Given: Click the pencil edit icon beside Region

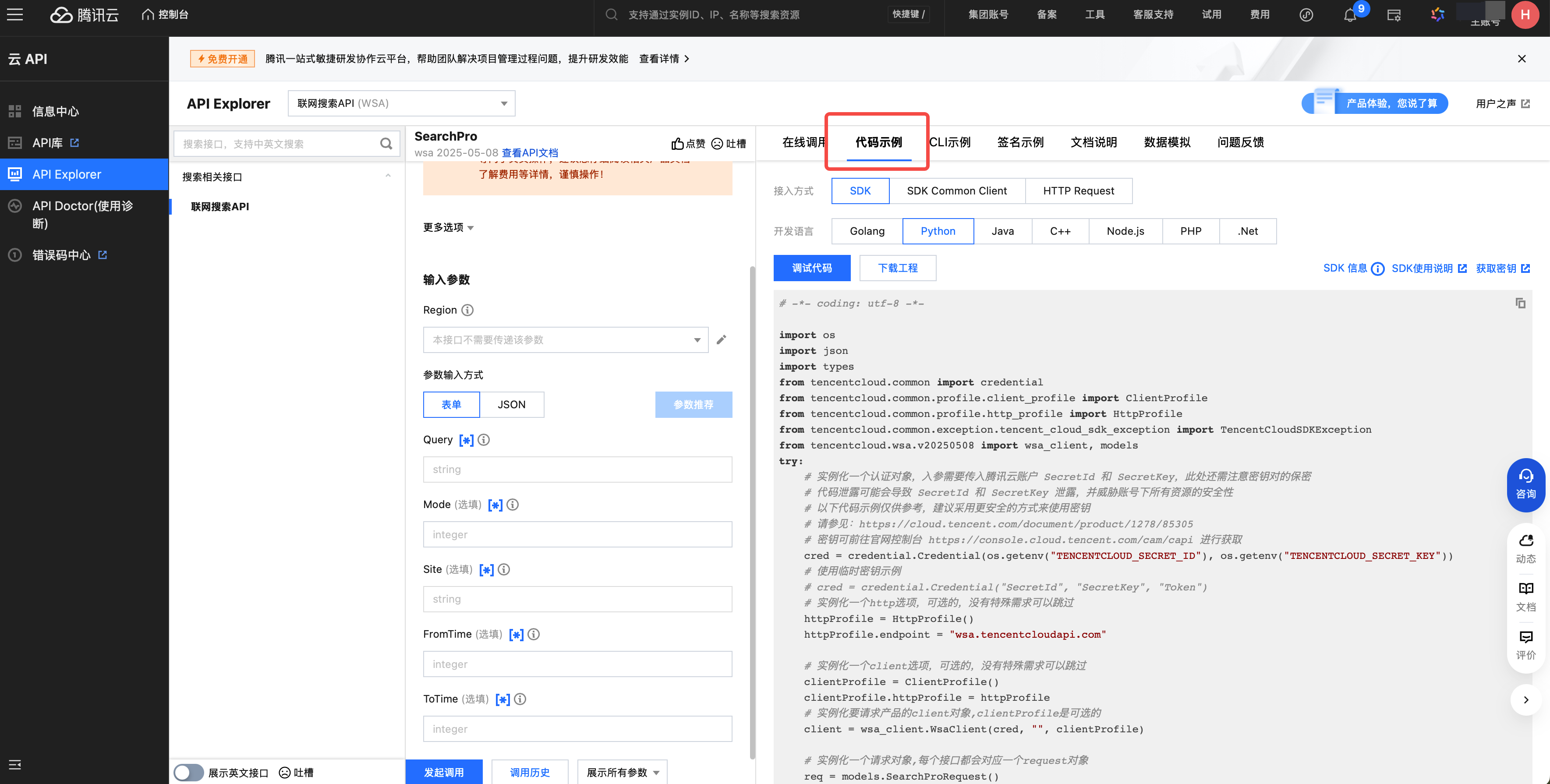Looking at the screenshot, I should click(721, 340).
